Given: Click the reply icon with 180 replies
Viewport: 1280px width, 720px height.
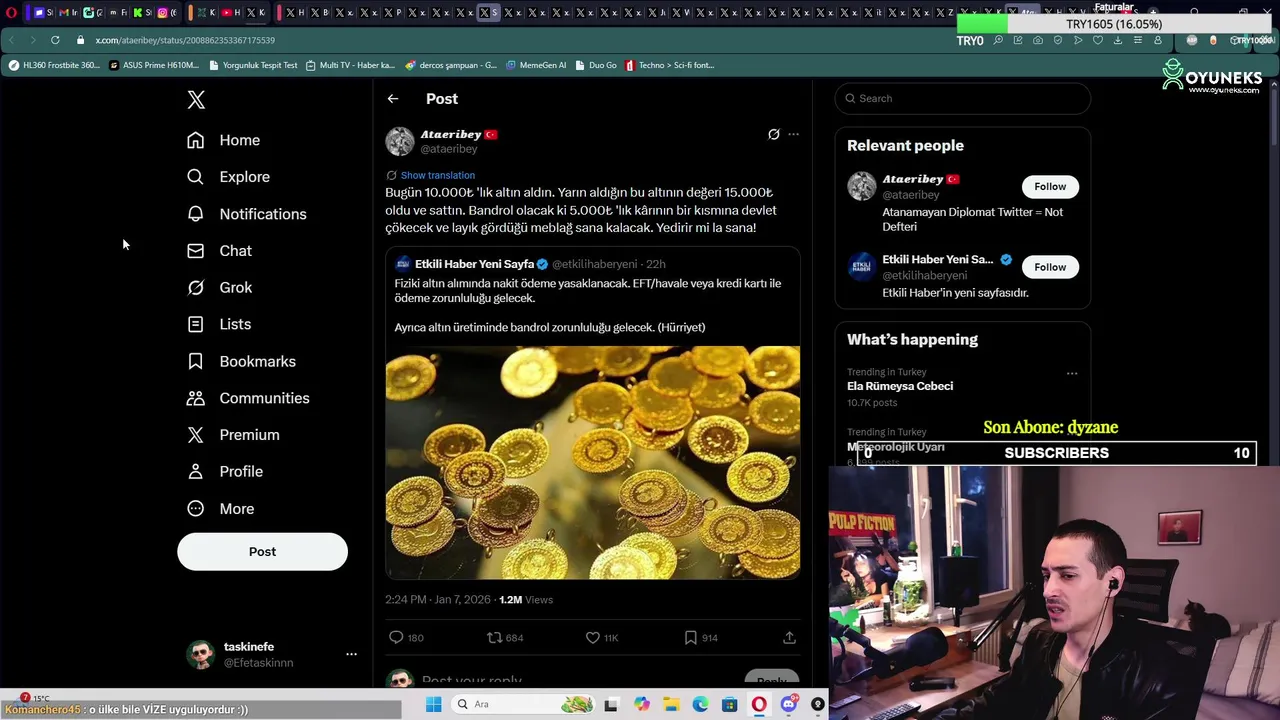Looking at the screenshot, I should click(396, 637).
